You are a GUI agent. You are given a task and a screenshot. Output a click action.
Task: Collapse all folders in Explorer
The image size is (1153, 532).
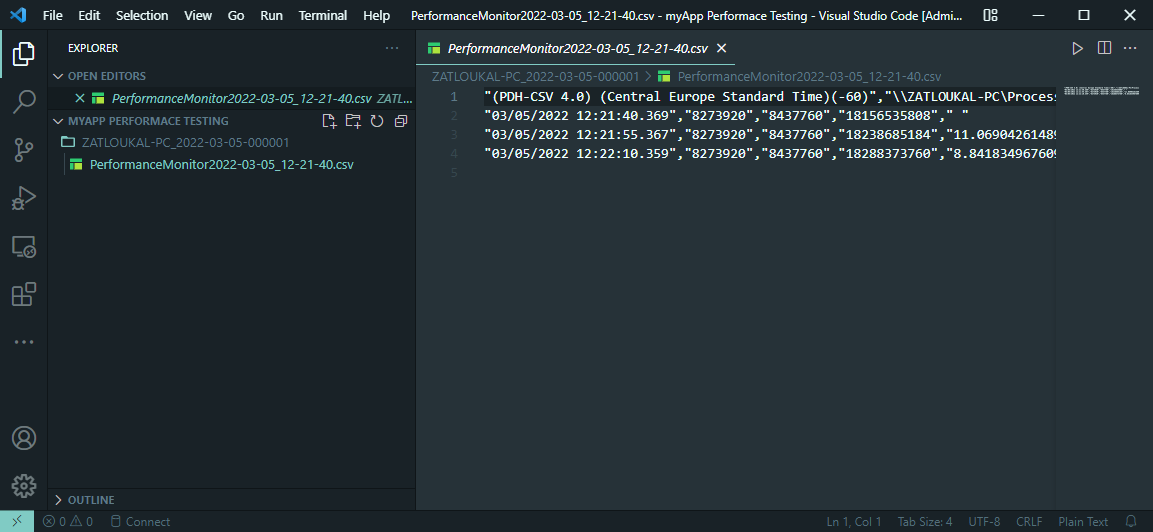[401, 121]
